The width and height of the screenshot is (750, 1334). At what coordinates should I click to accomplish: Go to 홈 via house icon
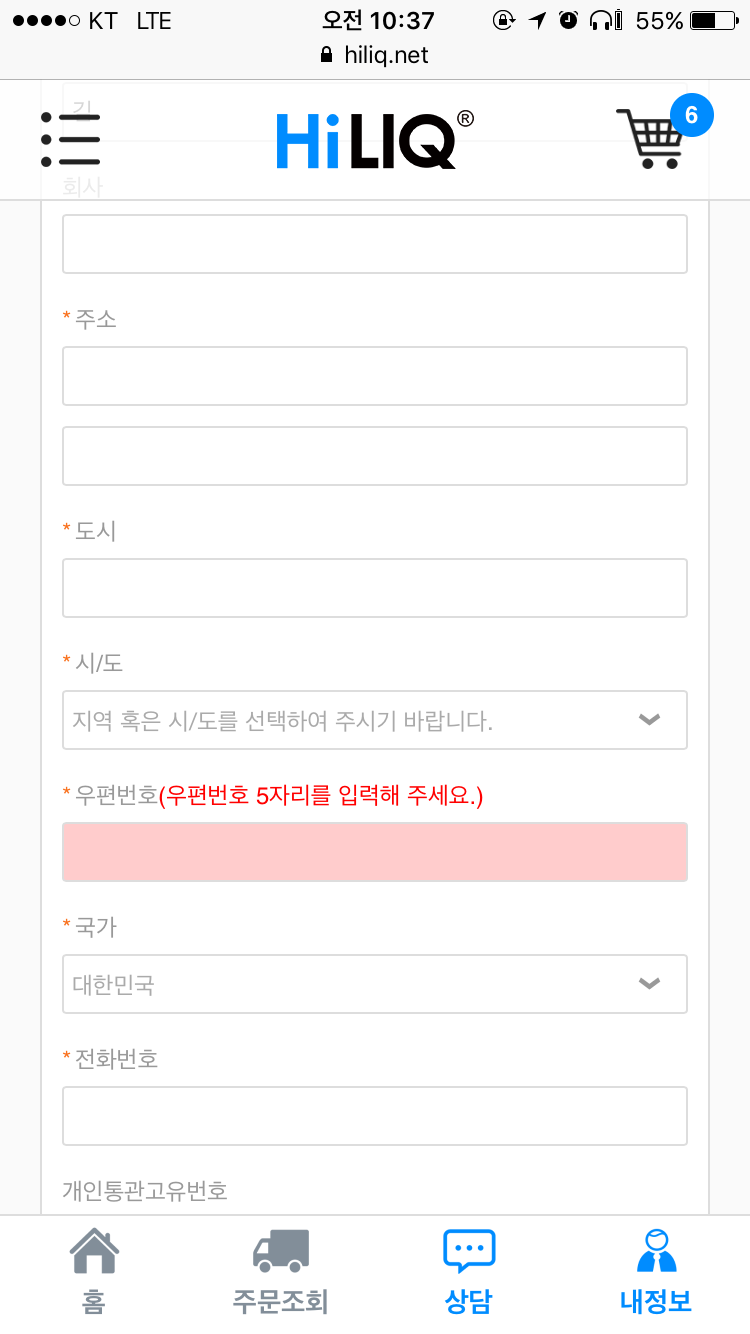(x=94, y=1271)
